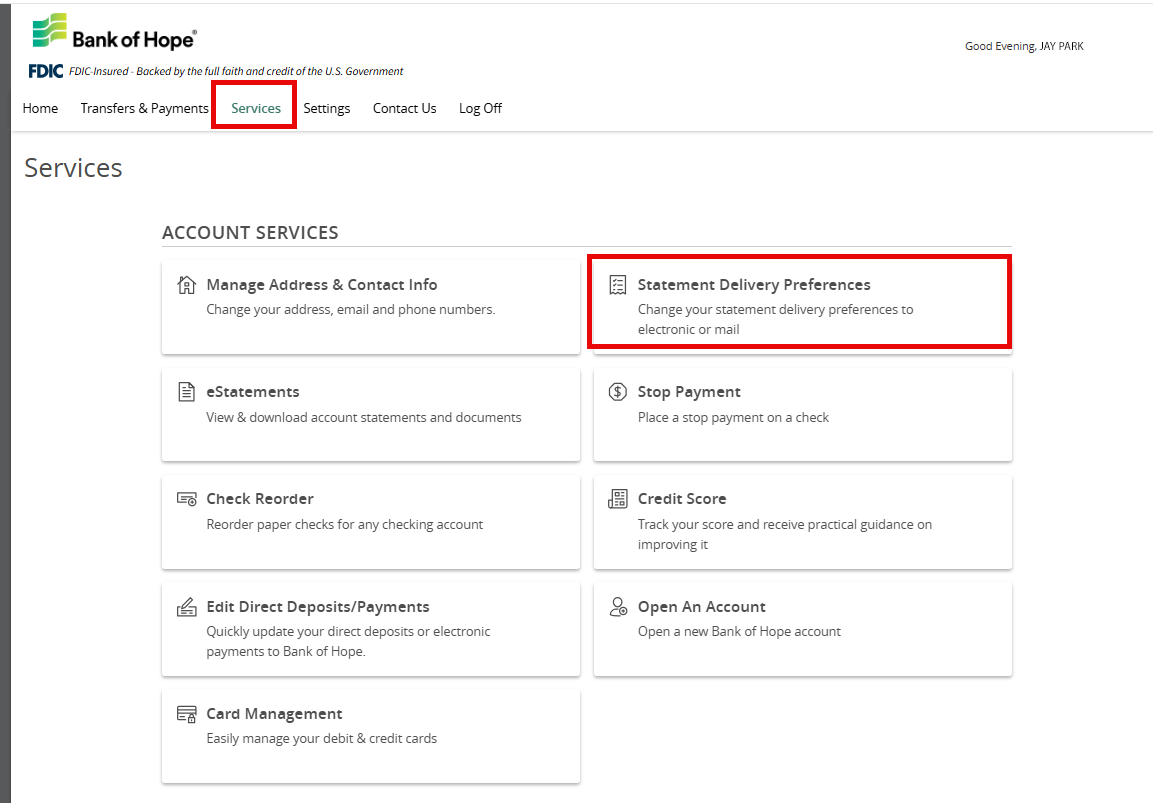Open the Contact Us page

point(404,108)
